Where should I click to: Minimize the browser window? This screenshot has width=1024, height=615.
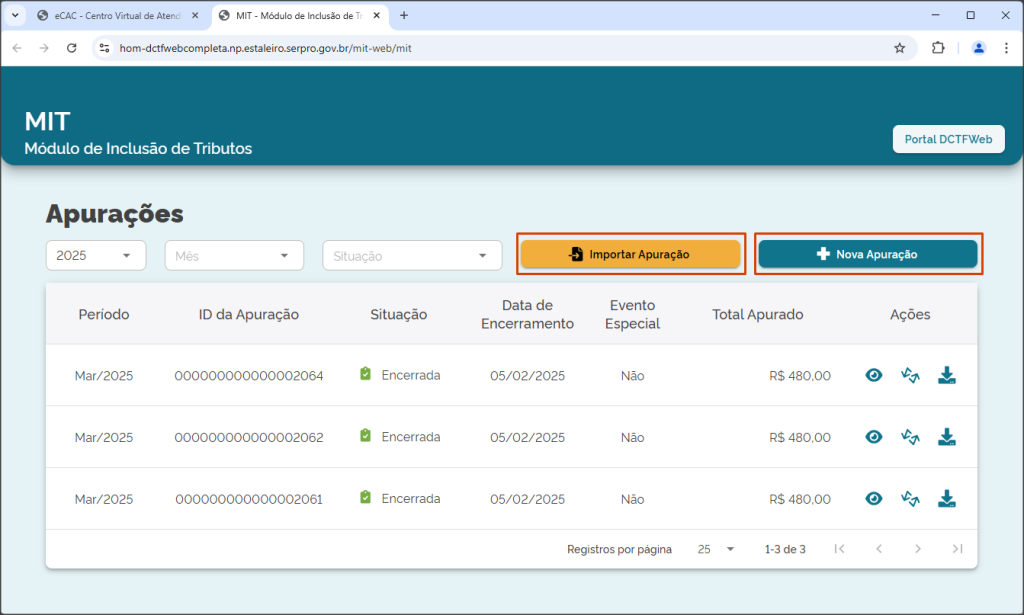[935, 15]
